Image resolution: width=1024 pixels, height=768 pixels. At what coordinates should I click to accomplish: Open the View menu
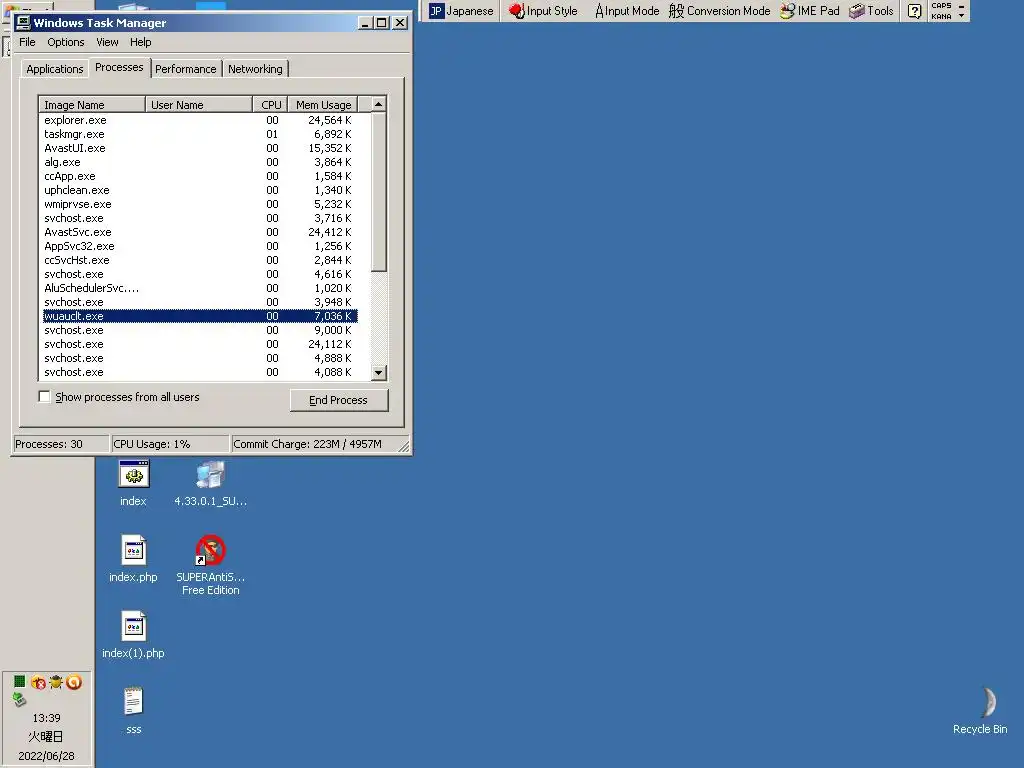tap(107, 42)
